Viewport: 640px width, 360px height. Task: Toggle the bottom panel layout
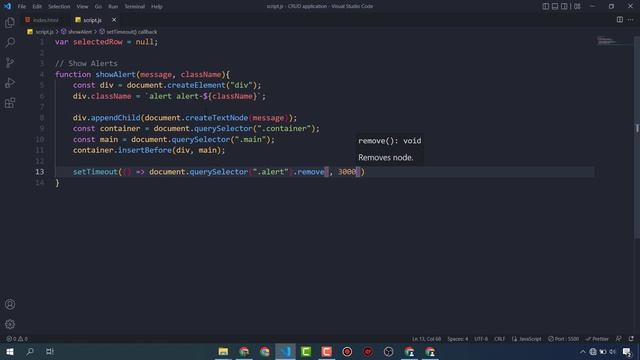pos(555,6)
